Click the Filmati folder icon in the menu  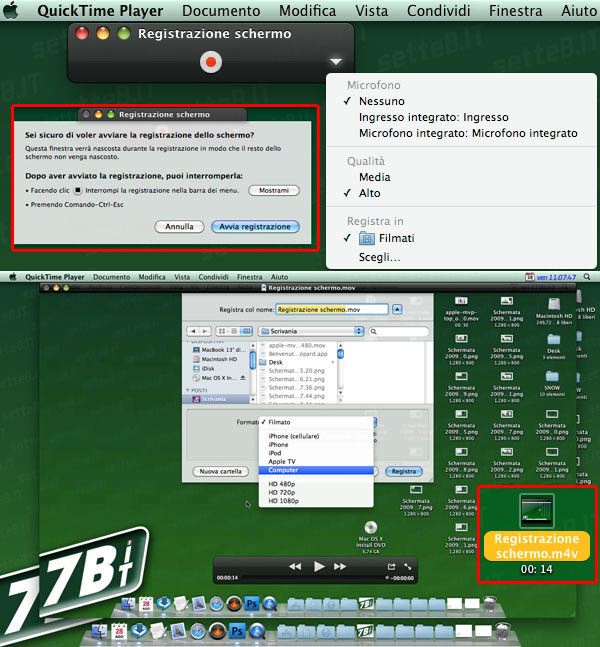pyautogui.click(x=369, y=238)
